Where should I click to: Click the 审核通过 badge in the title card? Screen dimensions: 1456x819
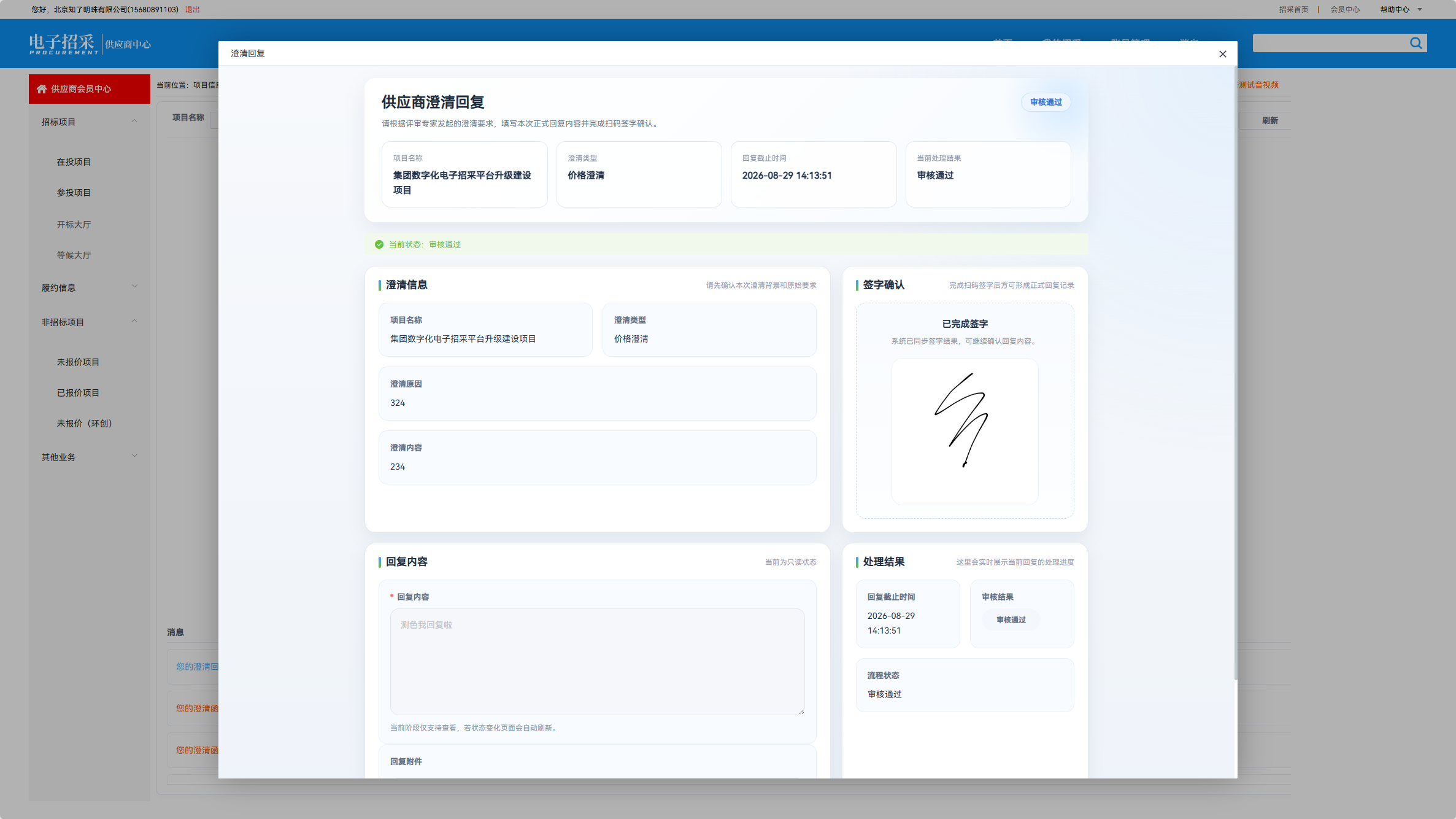tap(1046, 103)
